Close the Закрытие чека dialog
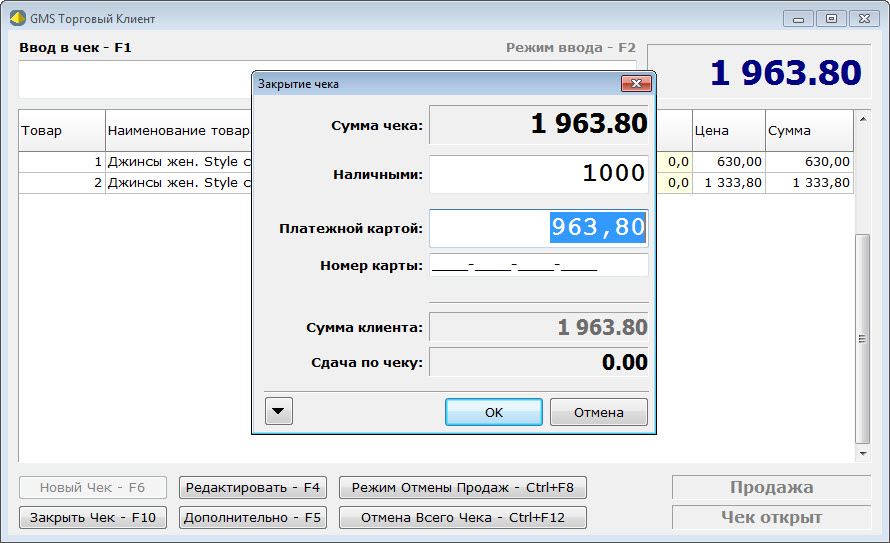890x543 pixels. click(636, 84)
